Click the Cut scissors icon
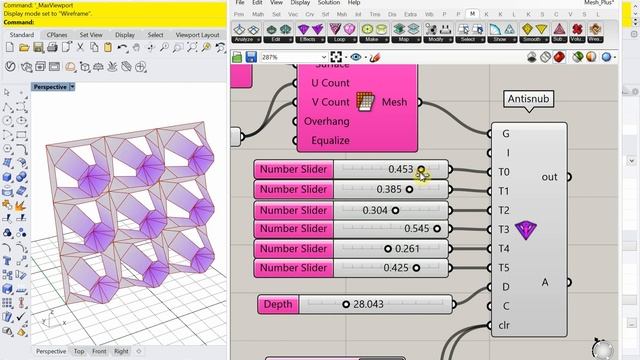Viewport: 640px width, 360px height. (80, 48)
